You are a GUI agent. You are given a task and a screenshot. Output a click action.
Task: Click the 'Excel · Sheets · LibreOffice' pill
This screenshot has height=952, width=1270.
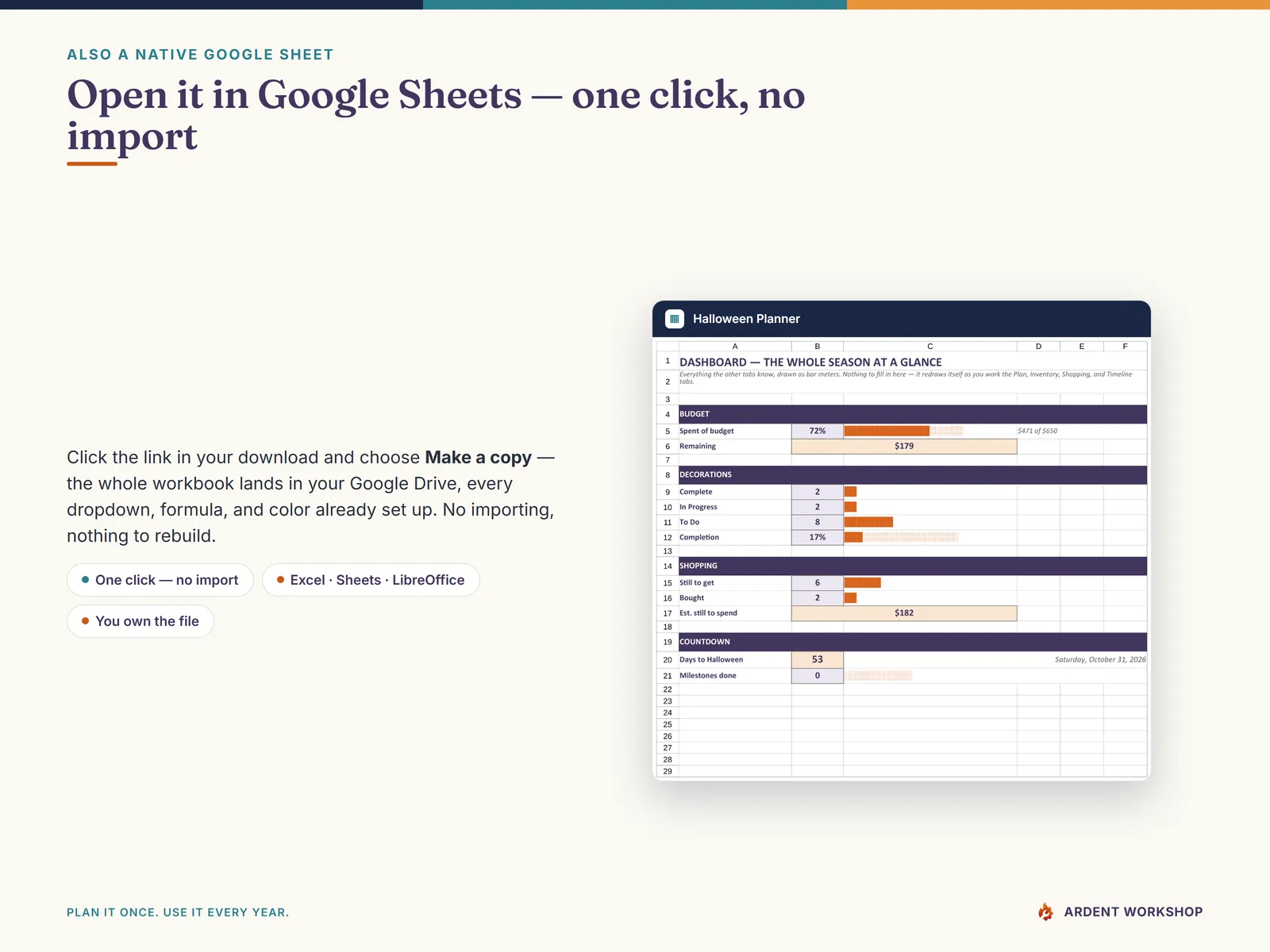[371, 580]
